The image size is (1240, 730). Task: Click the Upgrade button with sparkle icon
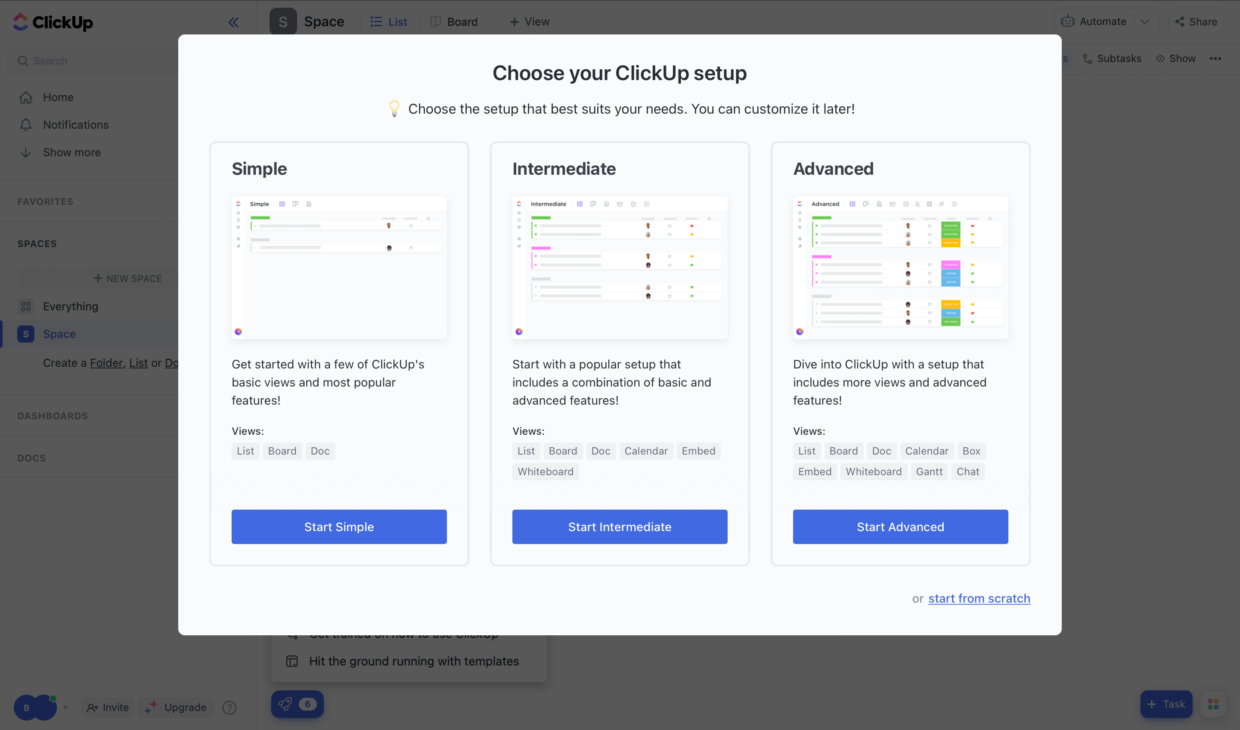tap(176, 707)
